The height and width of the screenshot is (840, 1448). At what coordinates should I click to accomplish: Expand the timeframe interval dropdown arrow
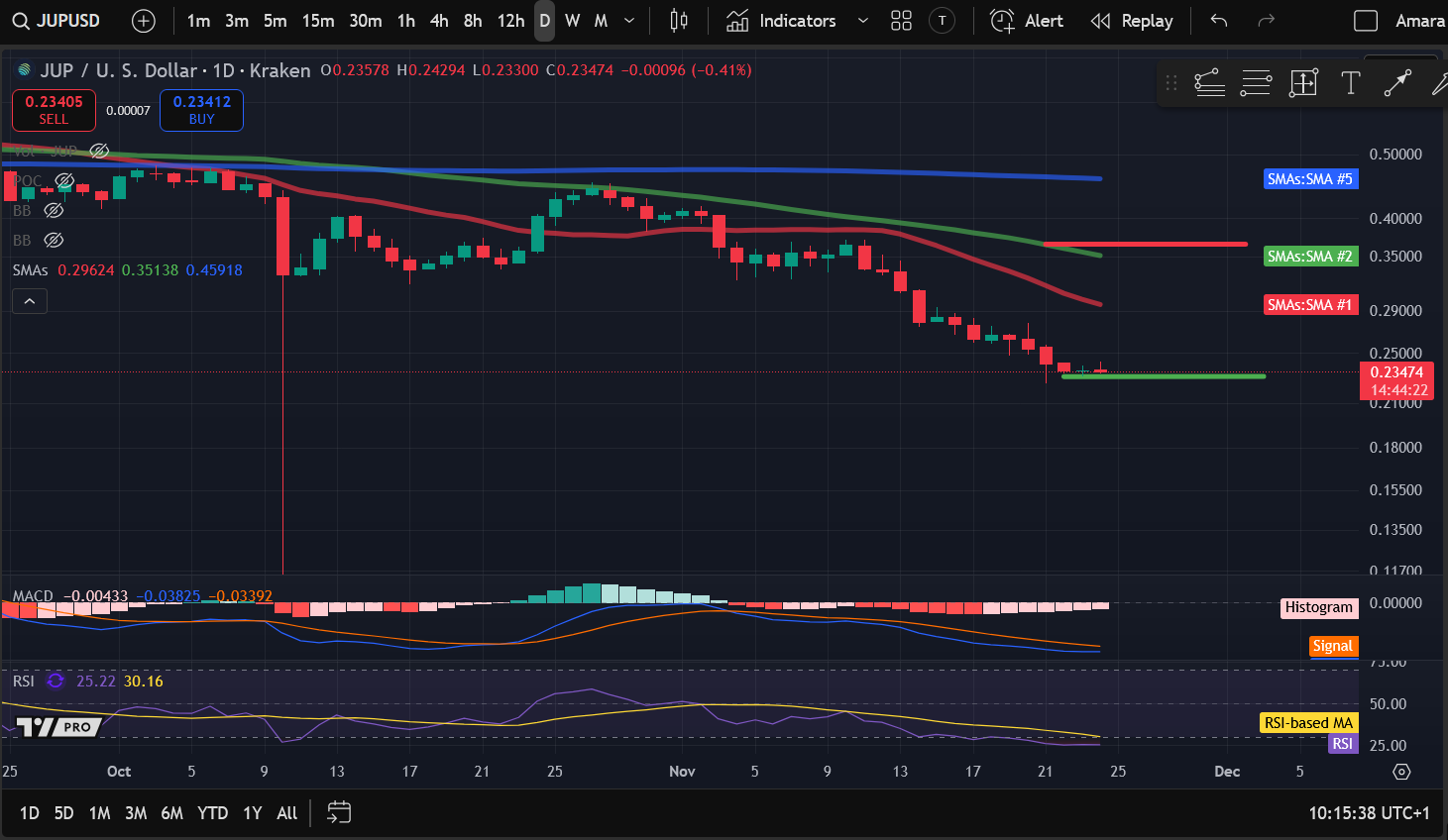[629, 21]
